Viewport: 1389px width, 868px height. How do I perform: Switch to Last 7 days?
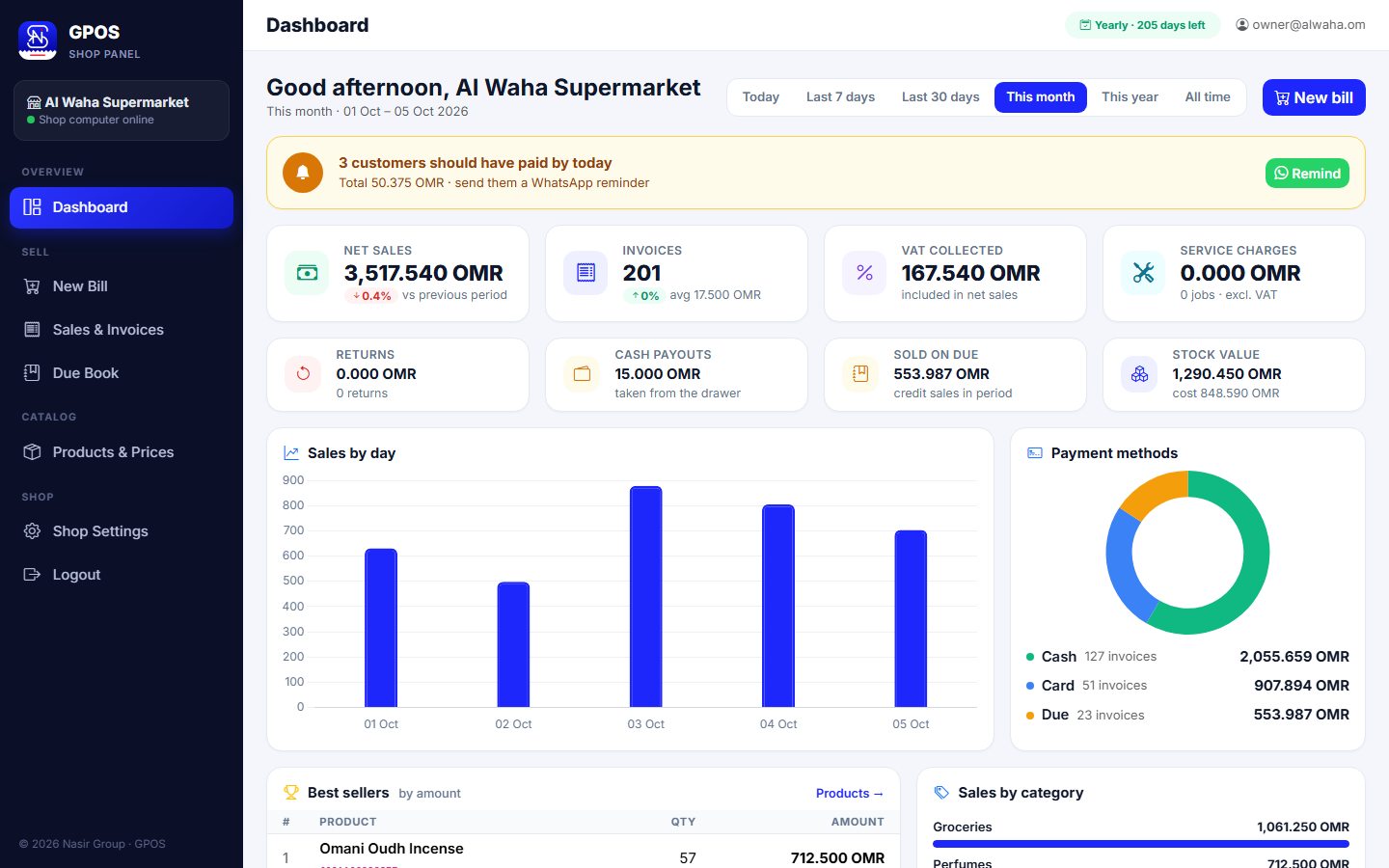[840, 97]
